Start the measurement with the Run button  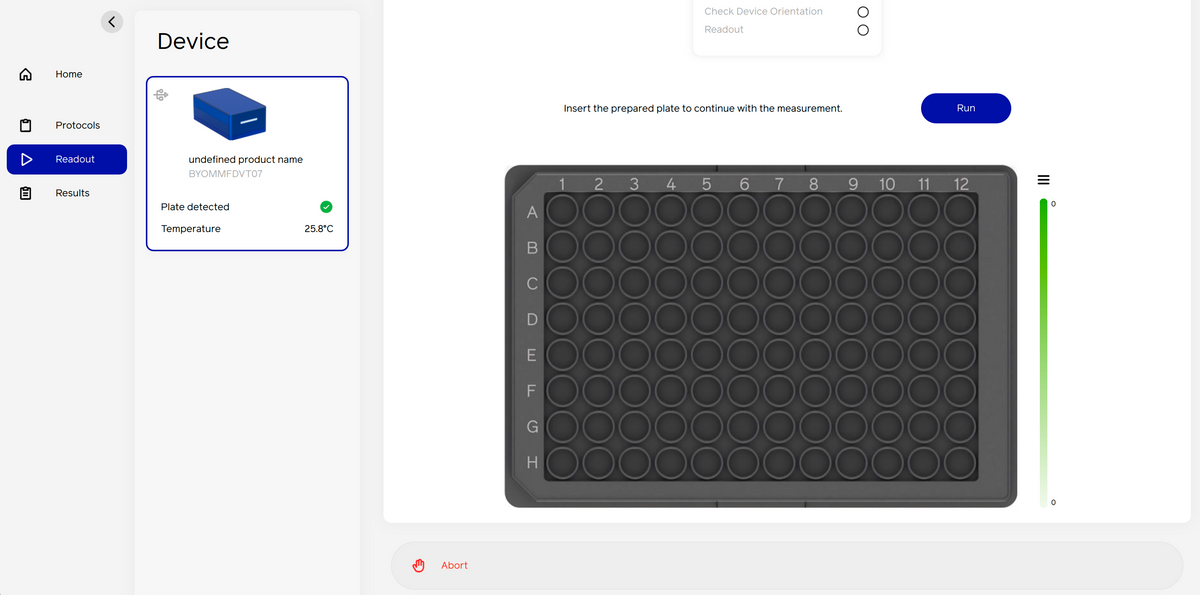tap(966, 108)
